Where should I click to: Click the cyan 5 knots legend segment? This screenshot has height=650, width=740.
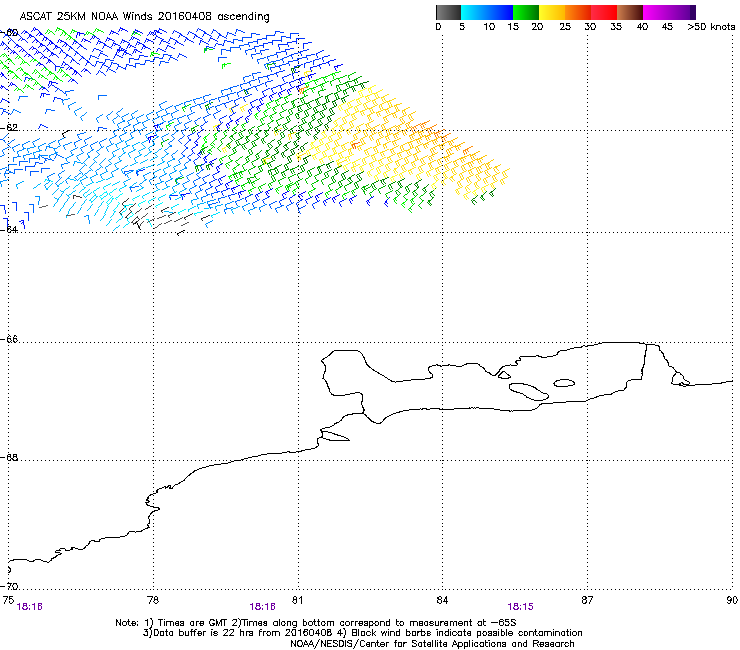[473, 12]
